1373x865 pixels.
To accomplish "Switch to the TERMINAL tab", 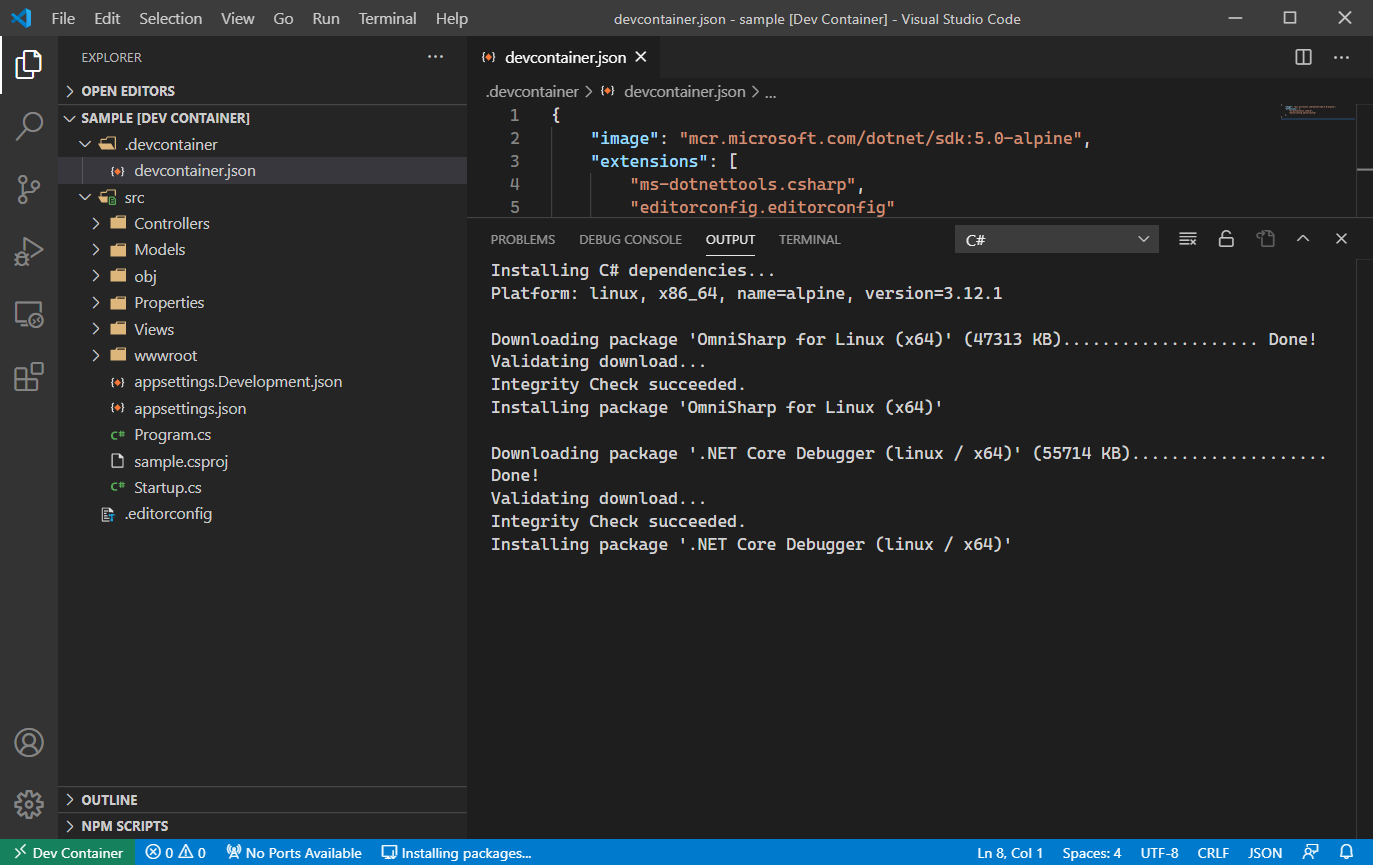I will click(809, 240).
